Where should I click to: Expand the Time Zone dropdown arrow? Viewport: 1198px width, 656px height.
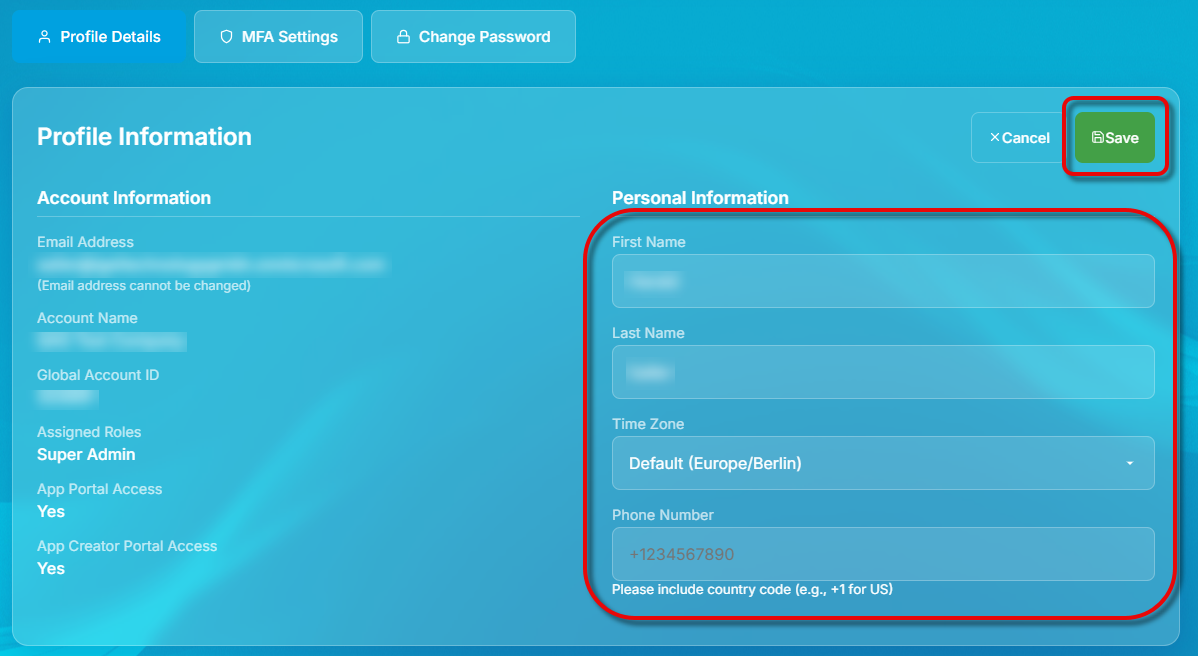pyautogui.click(x=1129, y=464)
